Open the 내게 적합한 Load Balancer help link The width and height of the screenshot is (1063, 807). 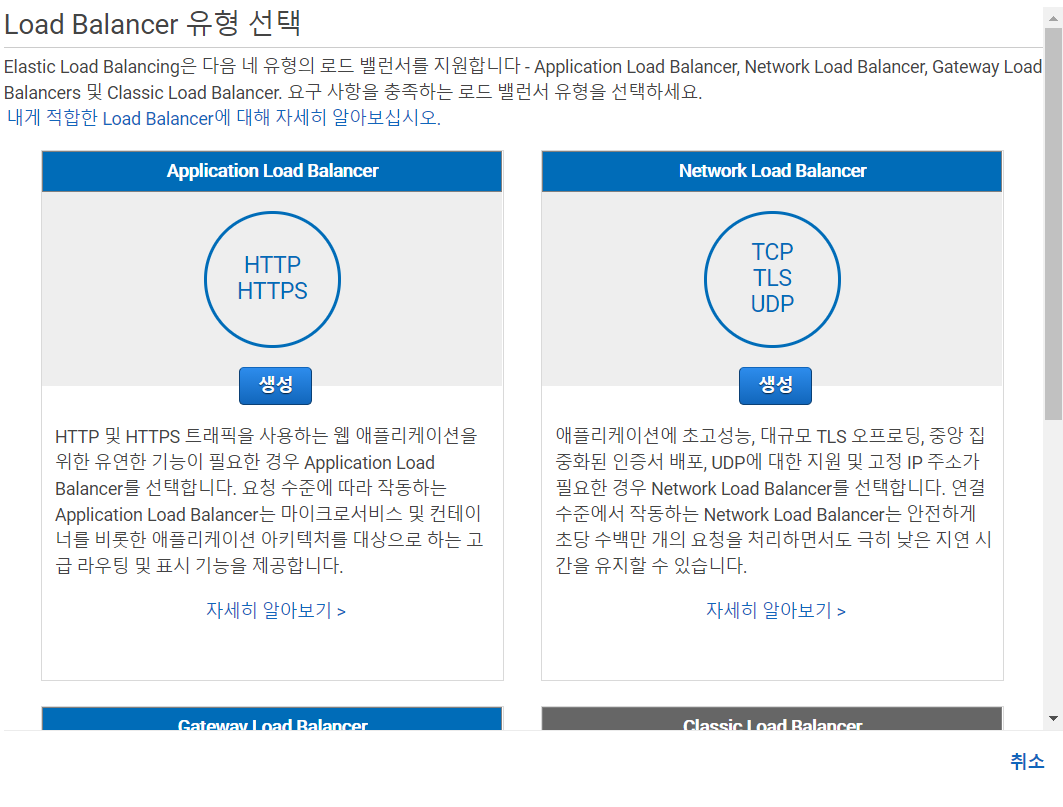click(224, 118)
